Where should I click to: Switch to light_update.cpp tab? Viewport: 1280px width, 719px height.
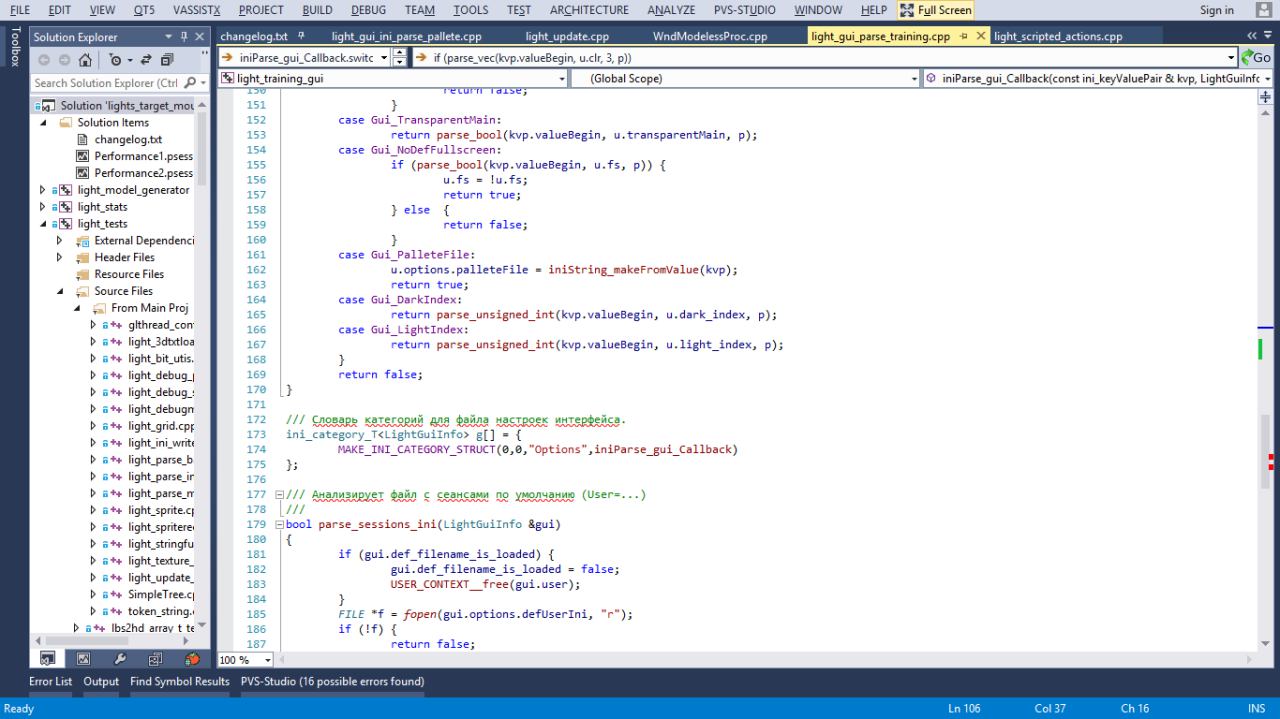[x=567, y=37]
